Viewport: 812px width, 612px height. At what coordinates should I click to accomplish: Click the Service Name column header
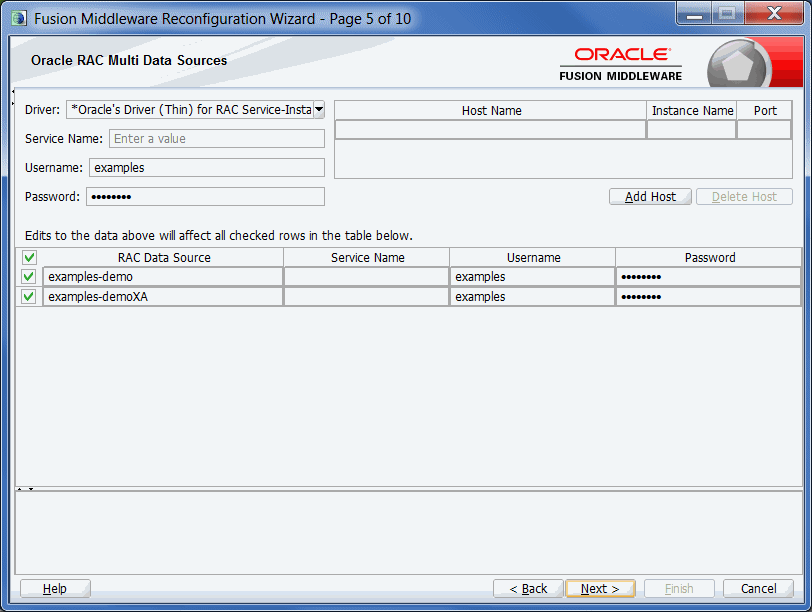click(x=367, y=257)
